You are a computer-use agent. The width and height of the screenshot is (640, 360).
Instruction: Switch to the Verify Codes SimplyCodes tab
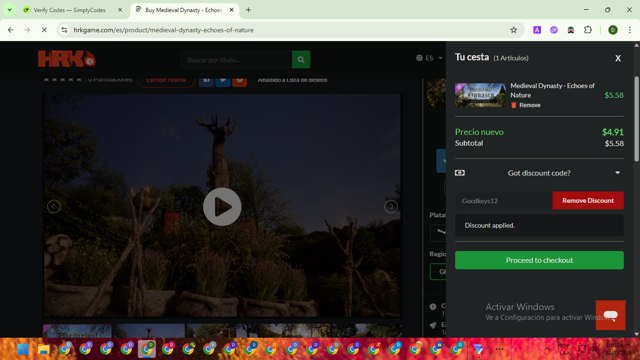click(x=69, y=10)
